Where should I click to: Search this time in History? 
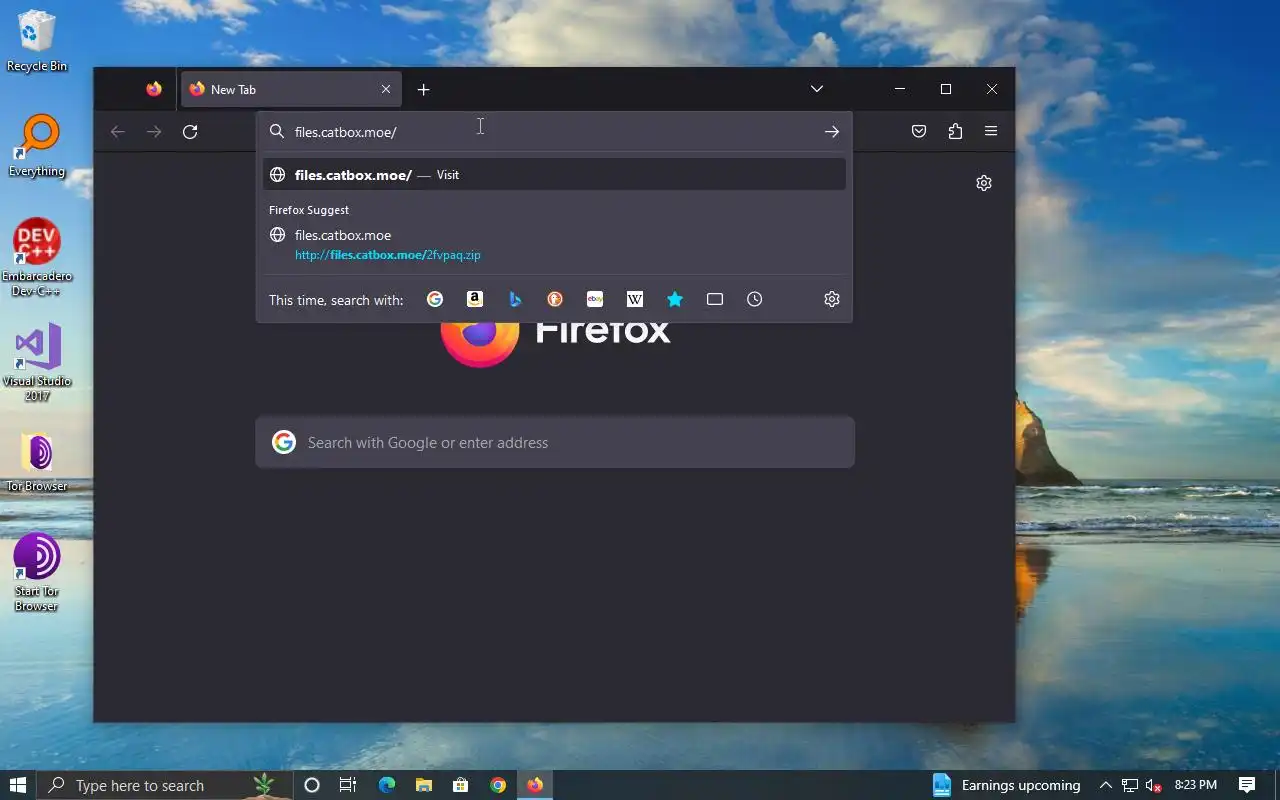point(755,299)
